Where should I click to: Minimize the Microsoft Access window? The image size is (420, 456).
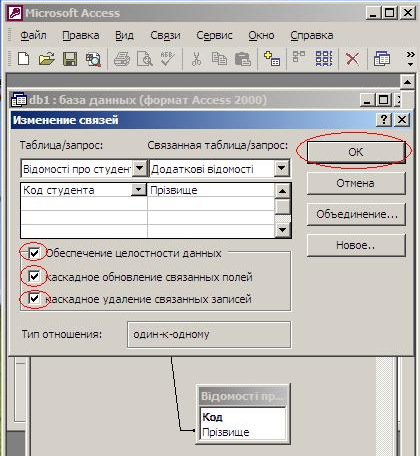click(373, 13)
